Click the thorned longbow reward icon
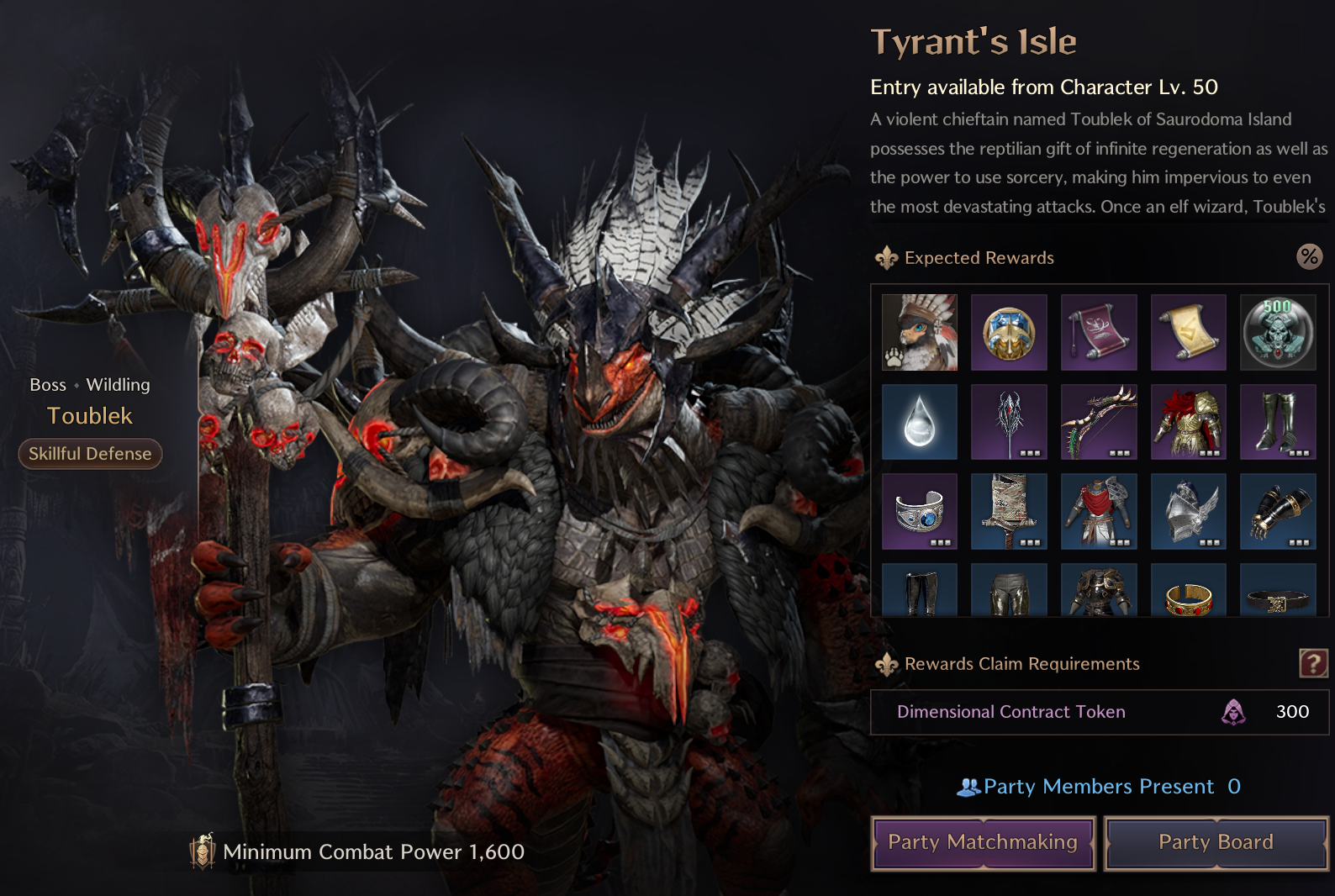1335x896 pixels. [x=1099, y=422]
